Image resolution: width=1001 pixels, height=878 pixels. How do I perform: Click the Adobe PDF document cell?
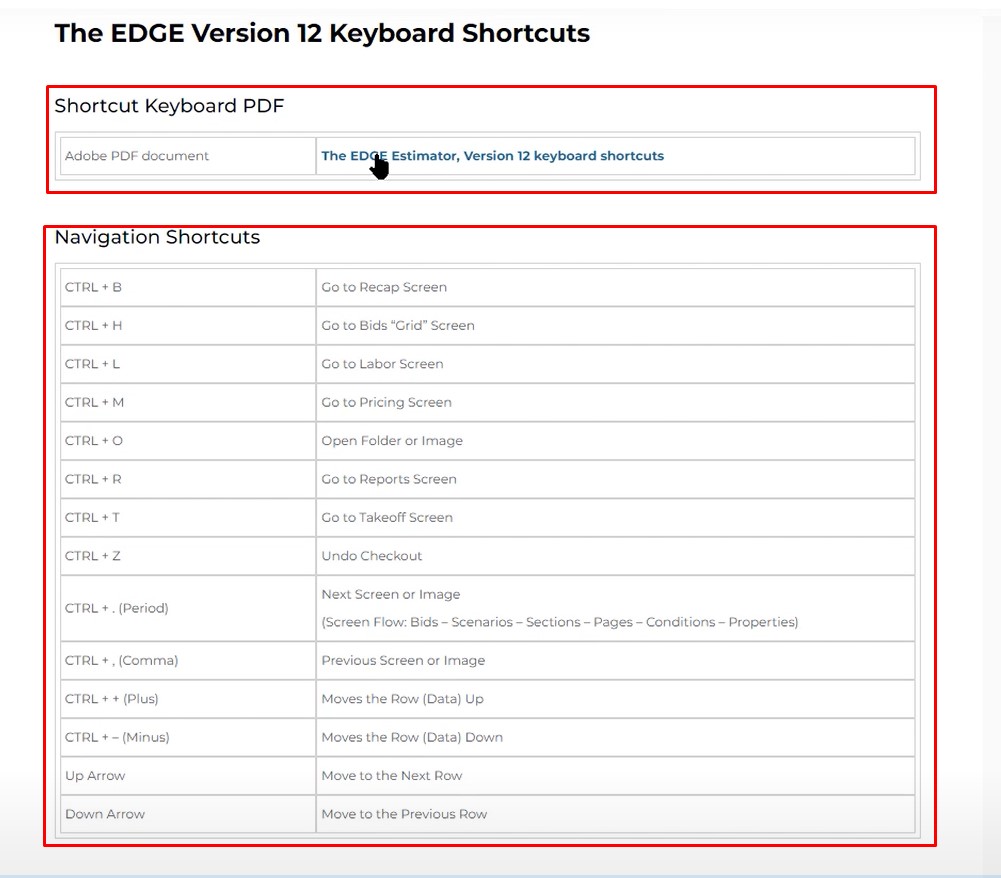coord(137,156)
